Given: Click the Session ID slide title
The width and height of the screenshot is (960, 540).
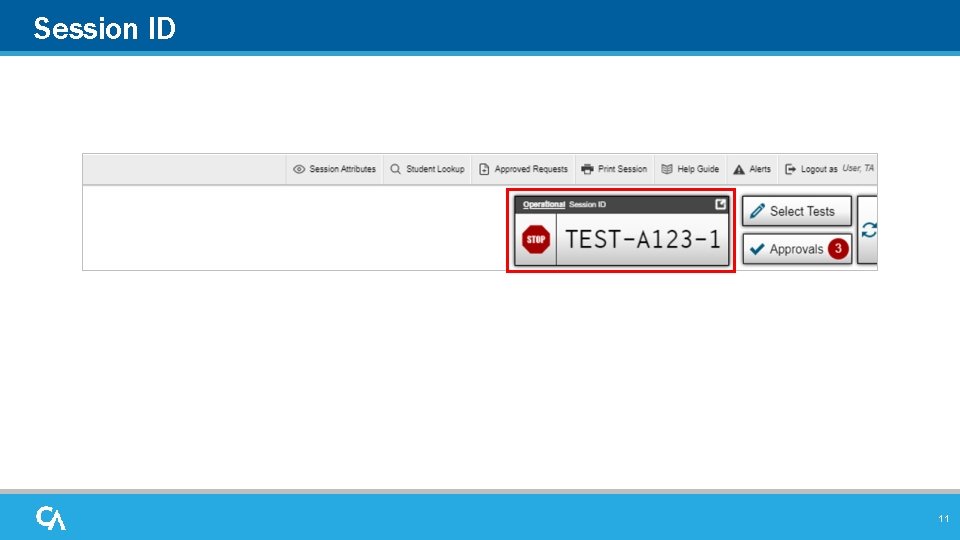Looking at the screenshot, I should click(x=105, y=28).
